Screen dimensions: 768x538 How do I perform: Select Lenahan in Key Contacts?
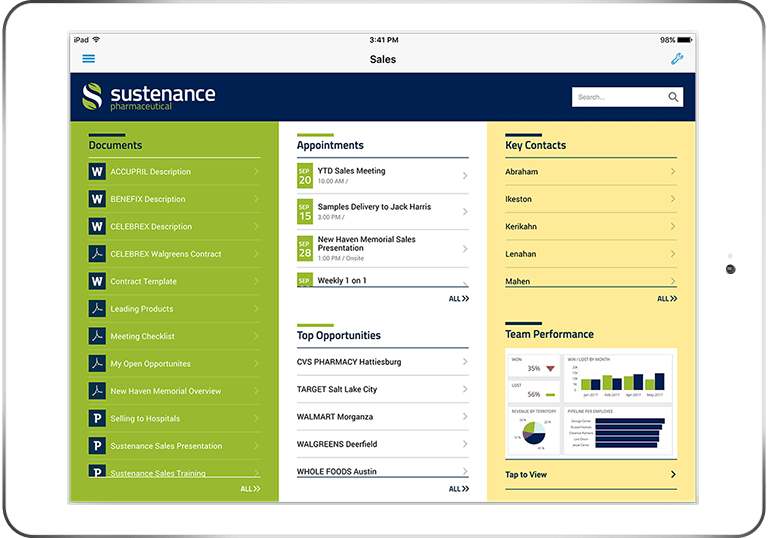[591, 254]
